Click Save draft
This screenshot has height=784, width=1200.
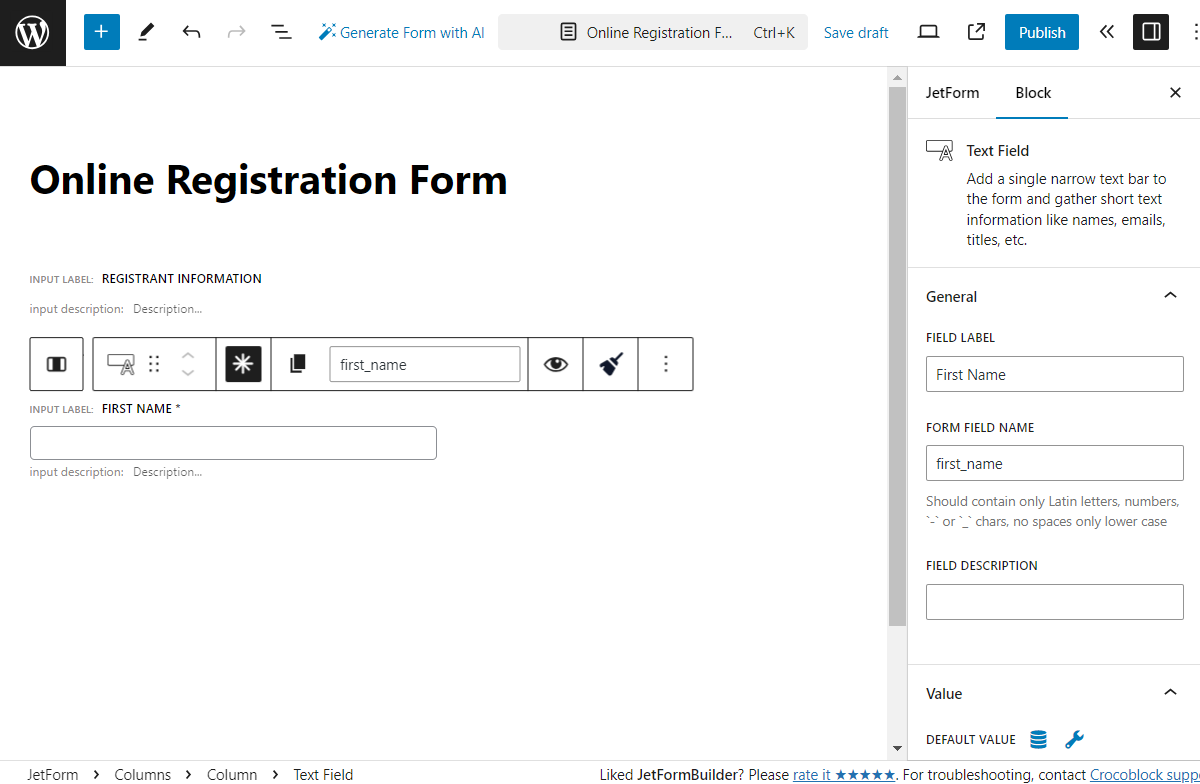[856, 33]
